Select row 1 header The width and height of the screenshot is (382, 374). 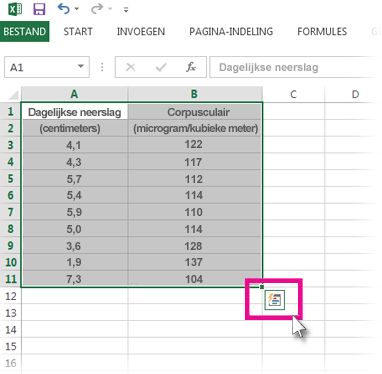coord(11,111)
